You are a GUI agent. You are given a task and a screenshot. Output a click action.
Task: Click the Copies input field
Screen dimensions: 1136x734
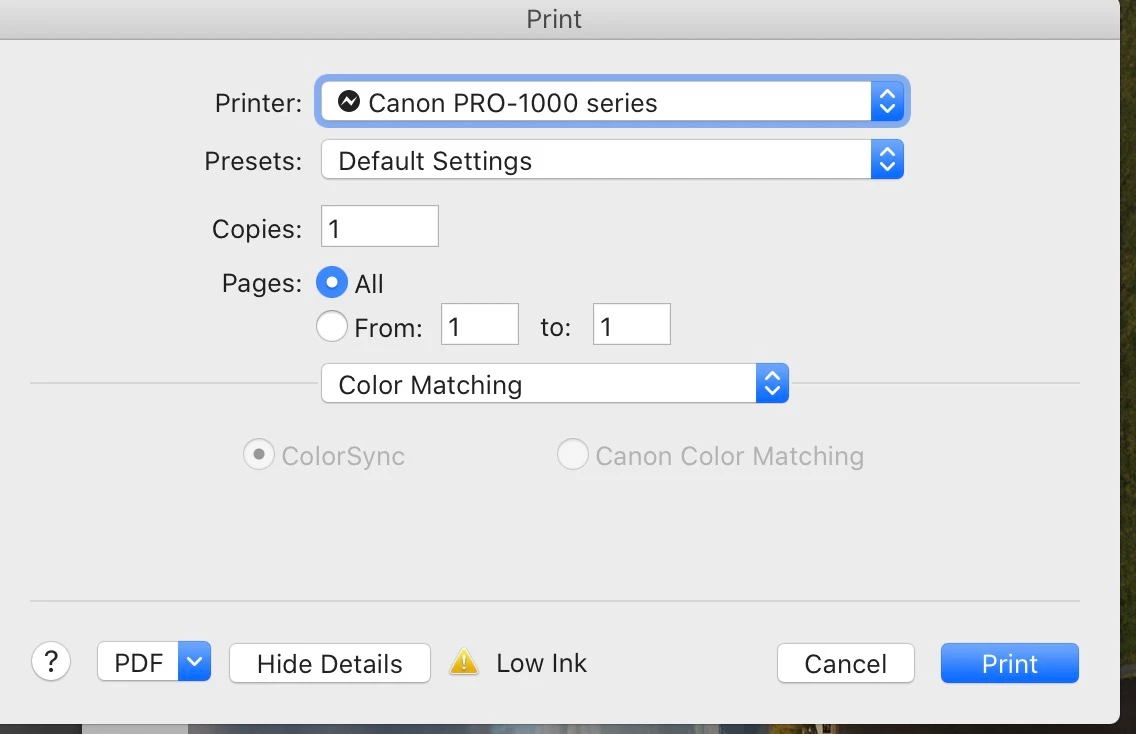coord(380,226)
